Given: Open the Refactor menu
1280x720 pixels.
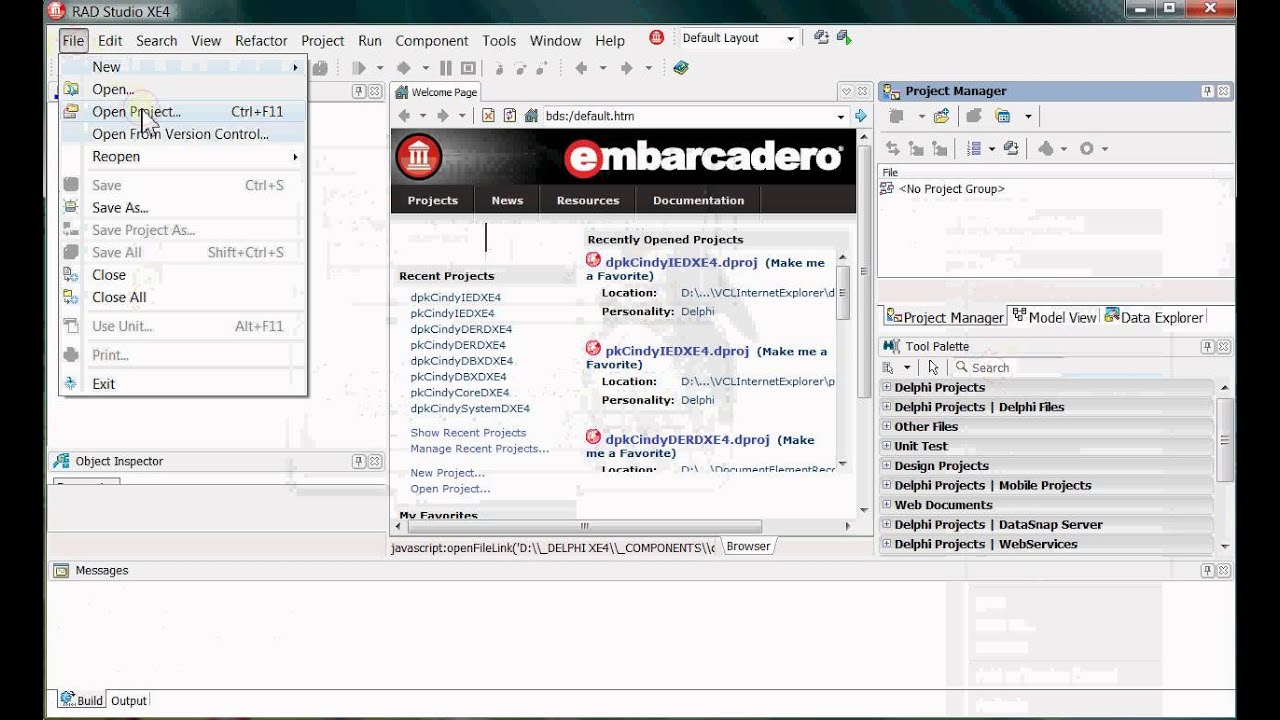Looking at the screenshot, I should (x=261, y=40).
